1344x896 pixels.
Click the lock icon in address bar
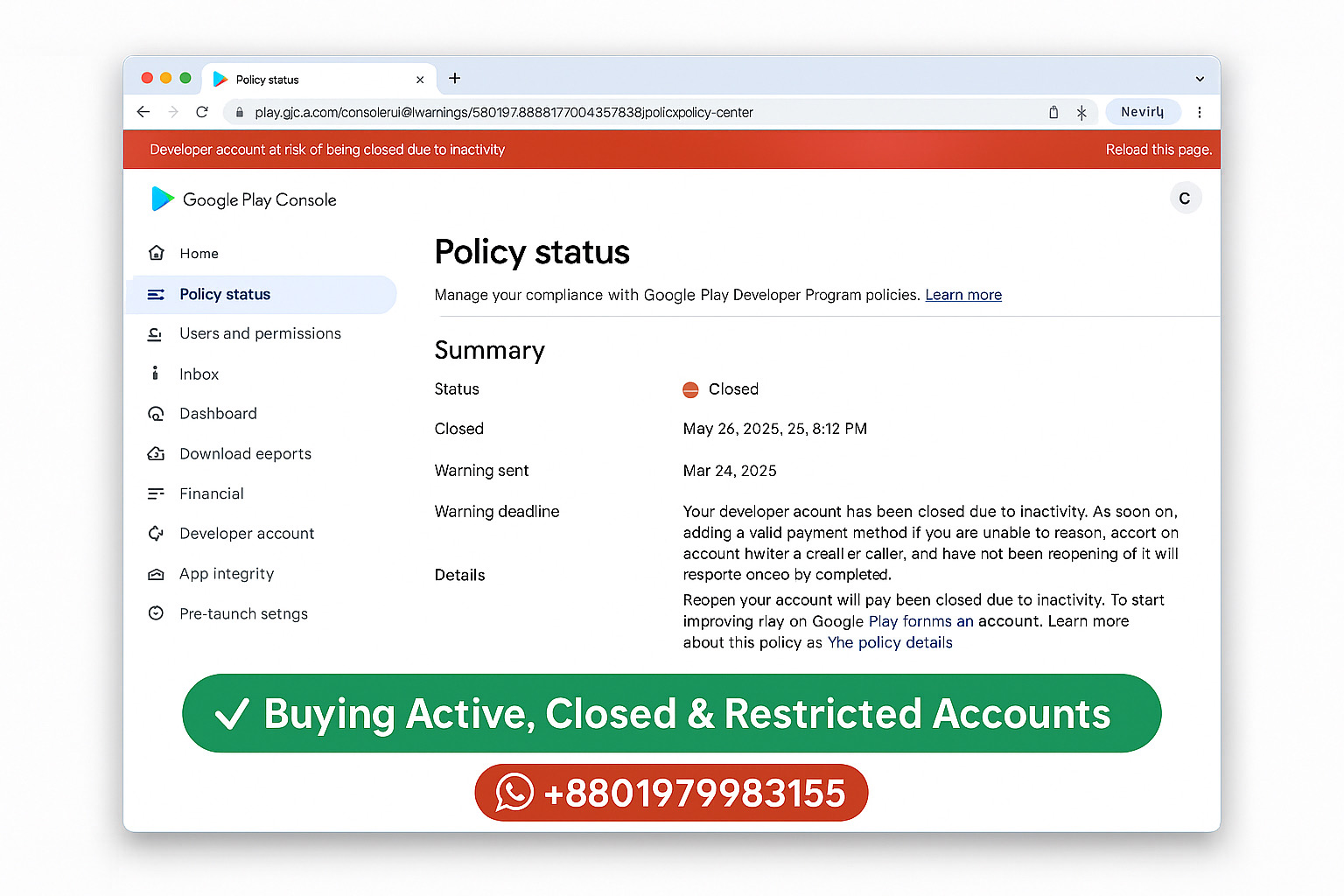coord(240,113)
